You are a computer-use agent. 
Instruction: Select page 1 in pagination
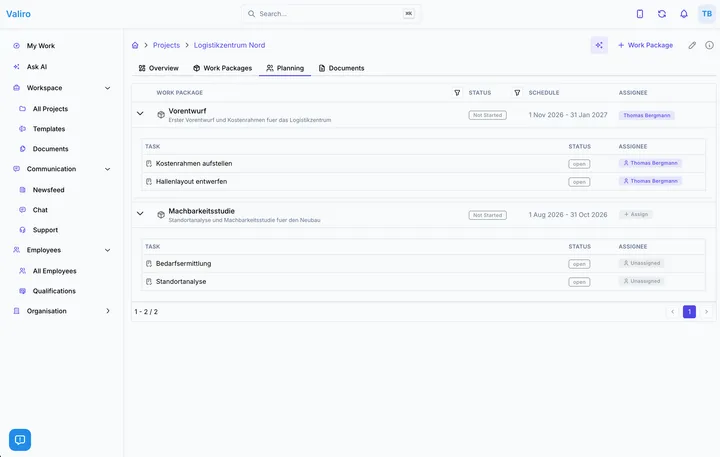click(x=689, y=312)
